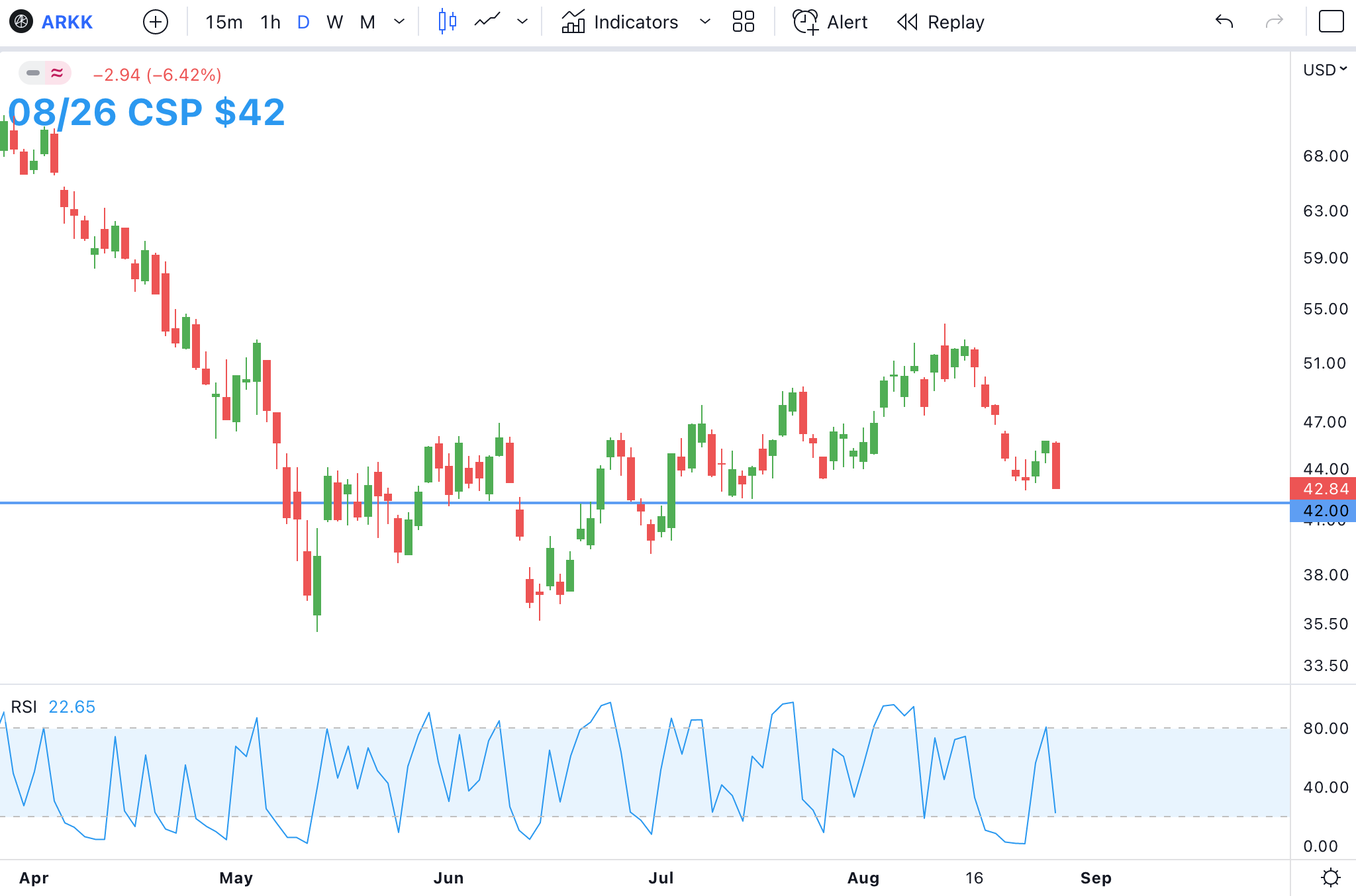Click the RSI indicator legend label
Viewport: 1356px width, 896px height.
coord(24,707)
